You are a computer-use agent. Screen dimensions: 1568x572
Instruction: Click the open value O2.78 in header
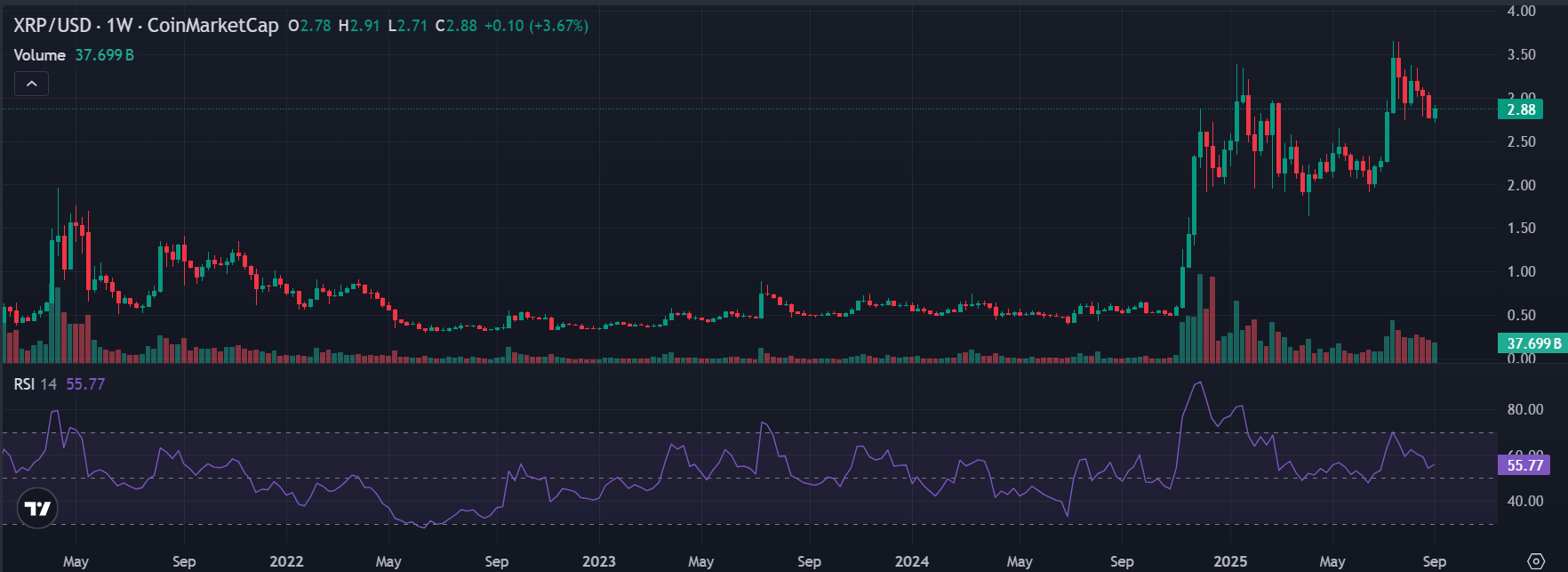310,26
